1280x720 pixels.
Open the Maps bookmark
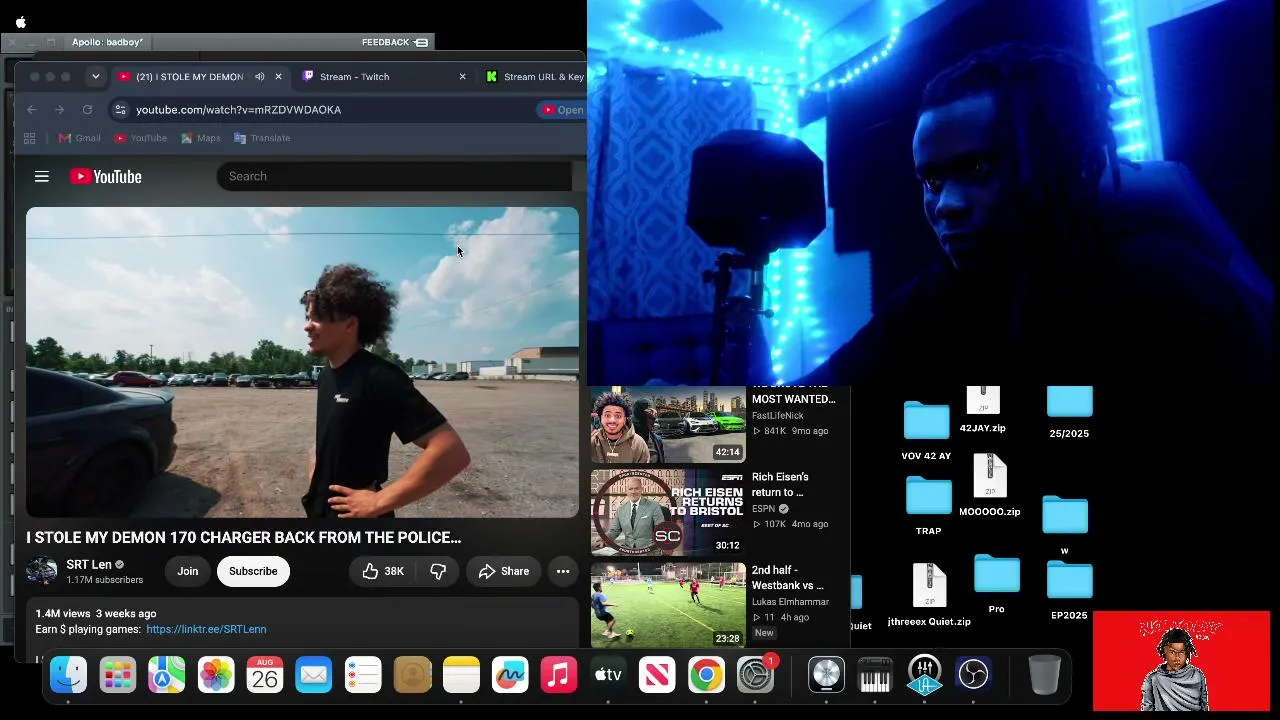(x=200, y=138)
